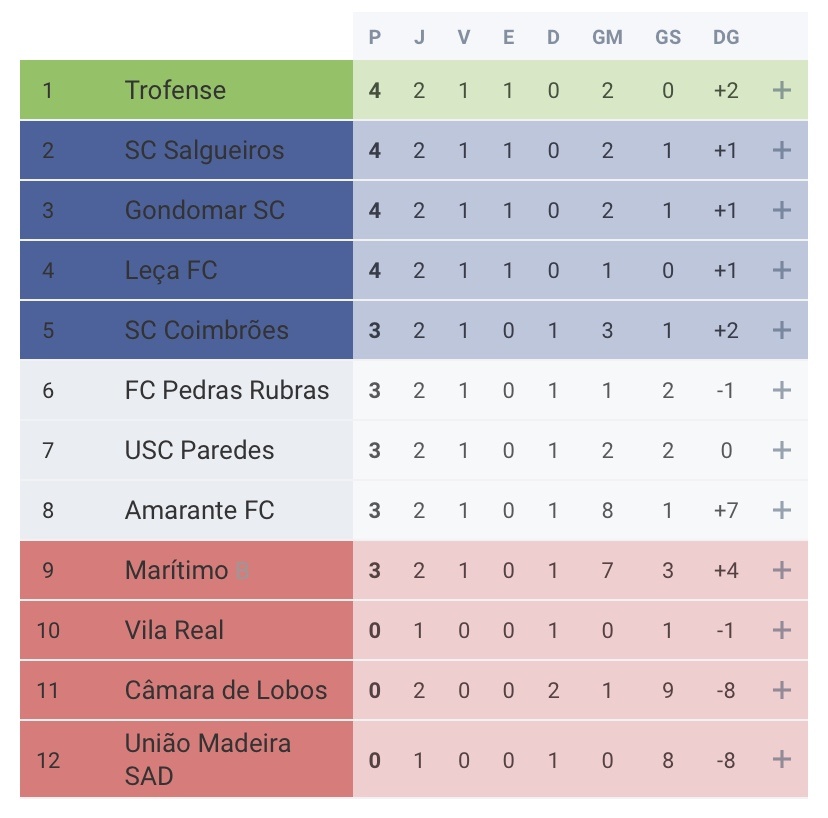Expand SC Salgueiros row details
This screenshot has width=828, height=818.
coord(781,151)
